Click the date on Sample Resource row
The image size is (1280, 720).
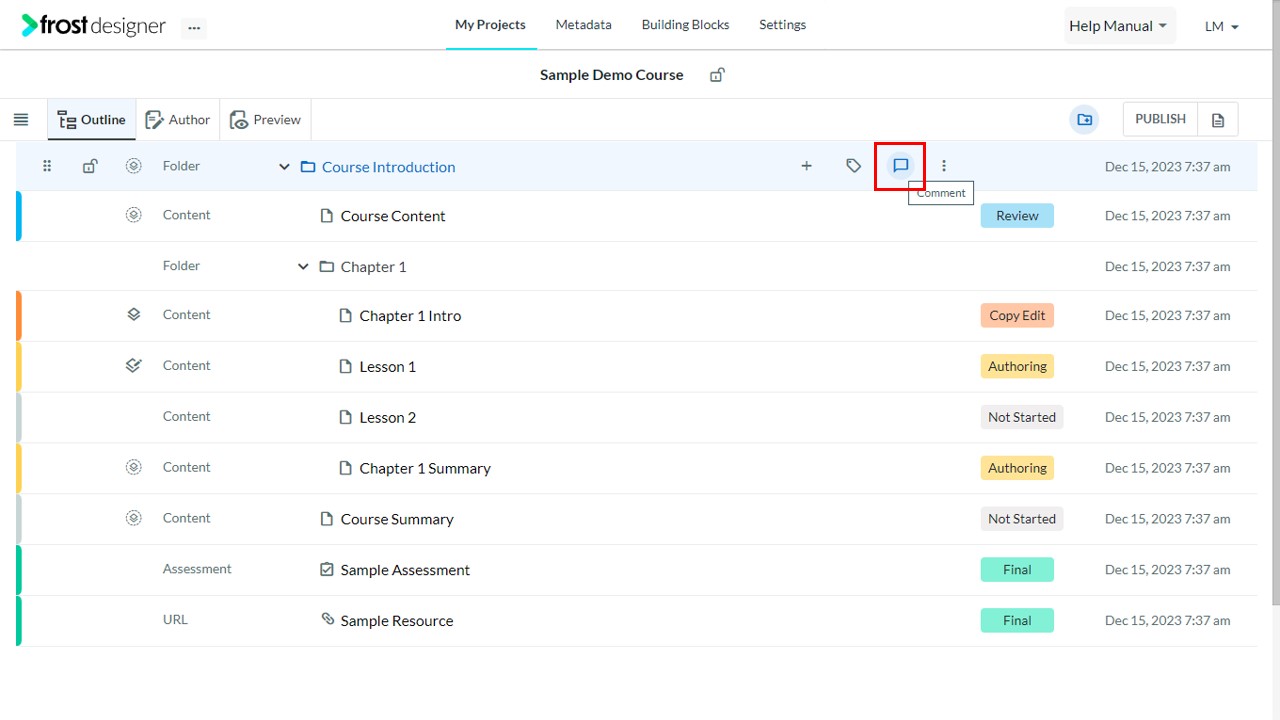(x=1167, y=621)
